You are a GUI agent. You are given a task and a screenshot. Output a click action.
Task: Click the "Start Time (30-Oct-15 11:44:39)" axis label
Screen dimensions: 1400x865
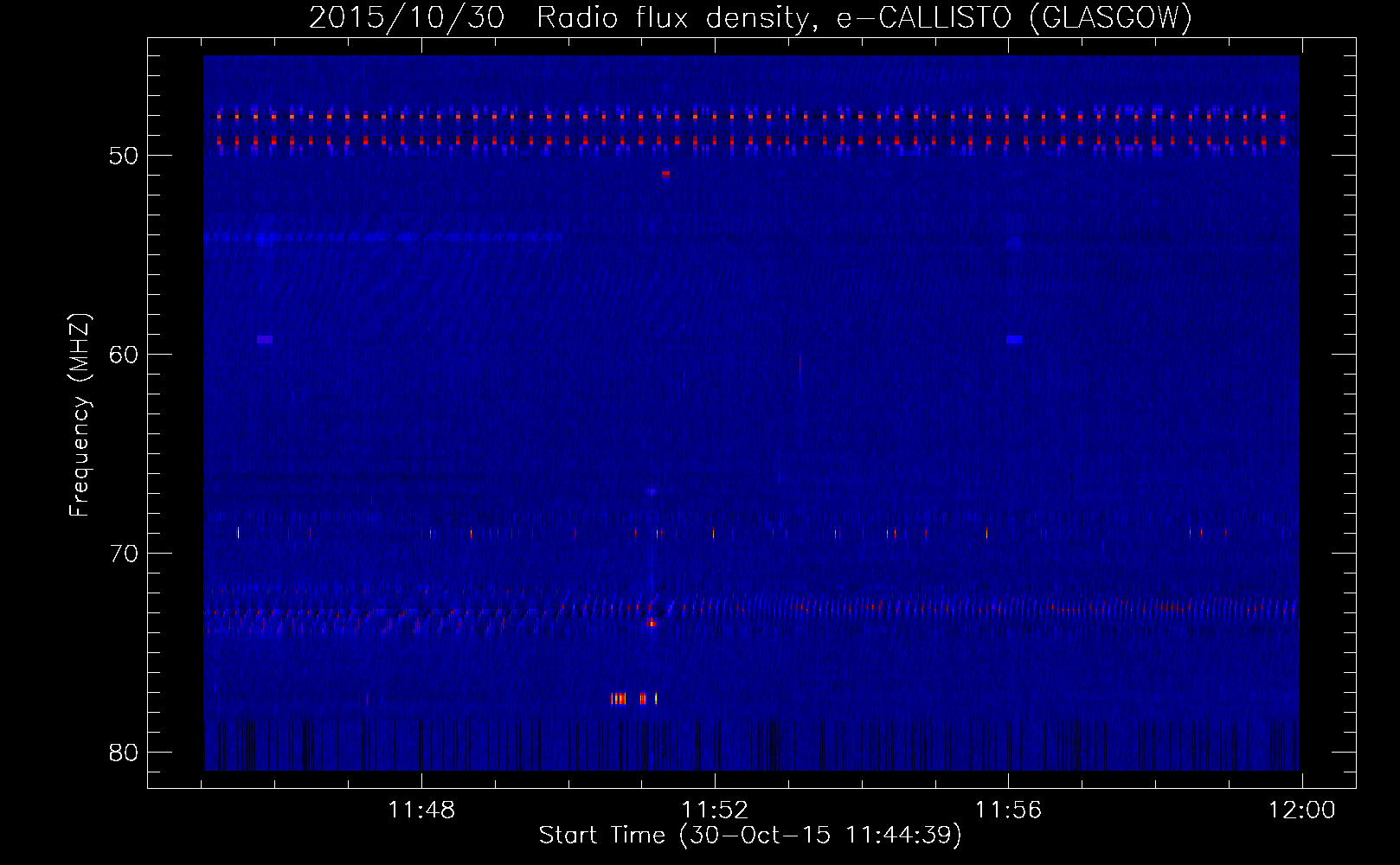[750, 836]
